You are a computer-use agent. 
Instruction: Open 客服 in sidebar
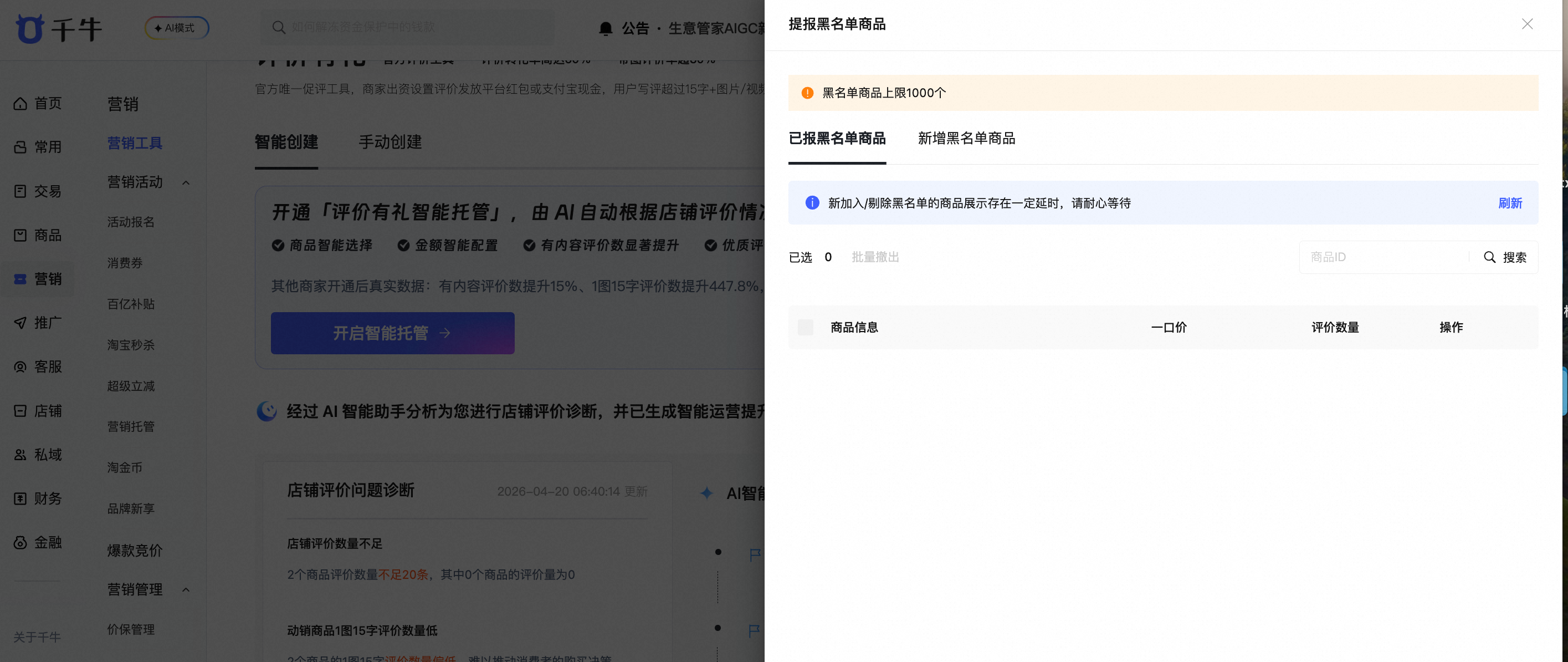38,366
